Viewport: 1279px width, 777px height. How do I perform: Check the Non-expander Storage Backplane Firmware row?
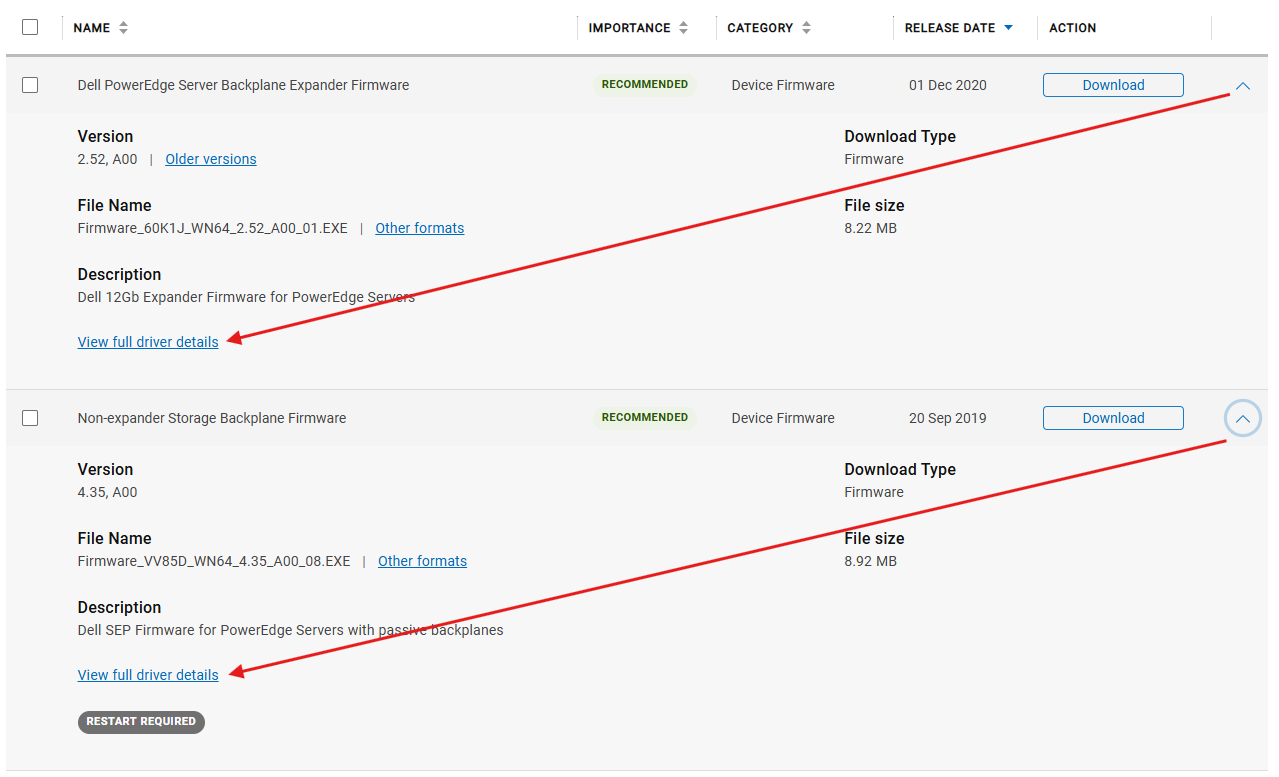point(30,418)
